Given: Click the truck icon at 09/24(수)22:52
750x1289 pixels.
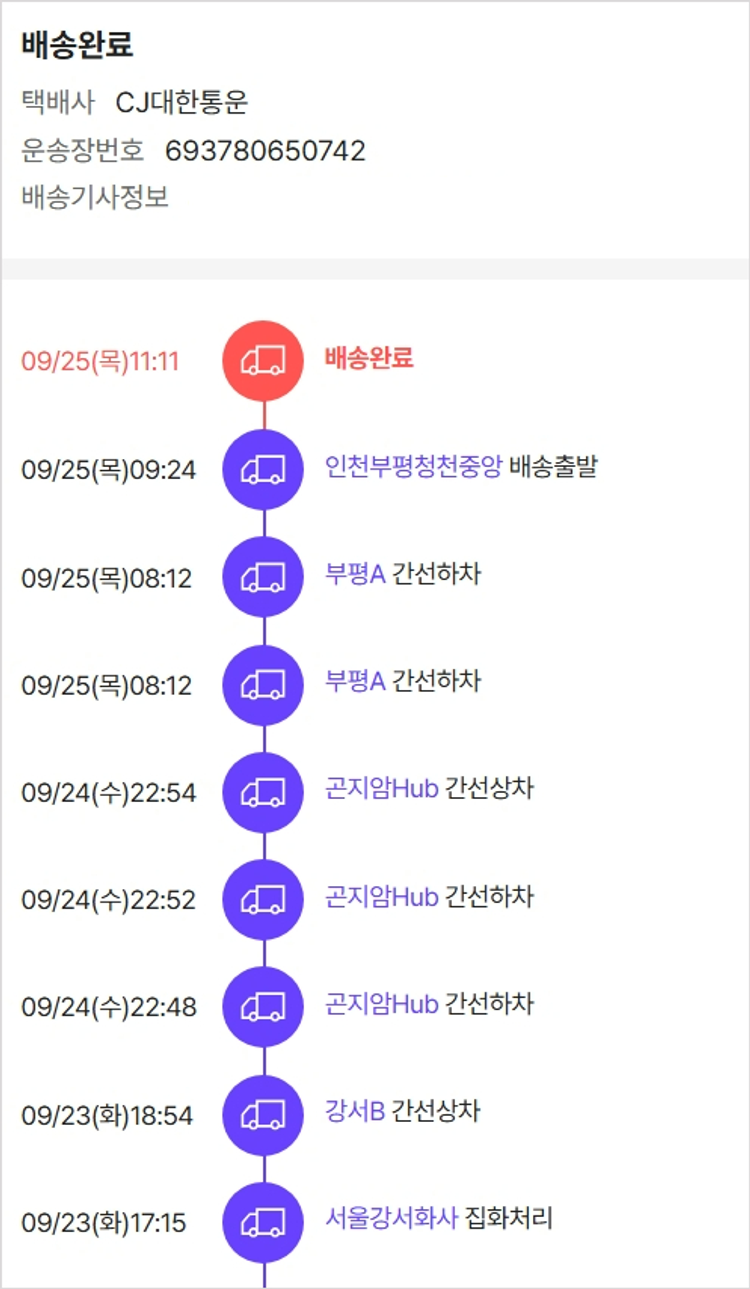Looking at the screenshot, I should 263,900.
